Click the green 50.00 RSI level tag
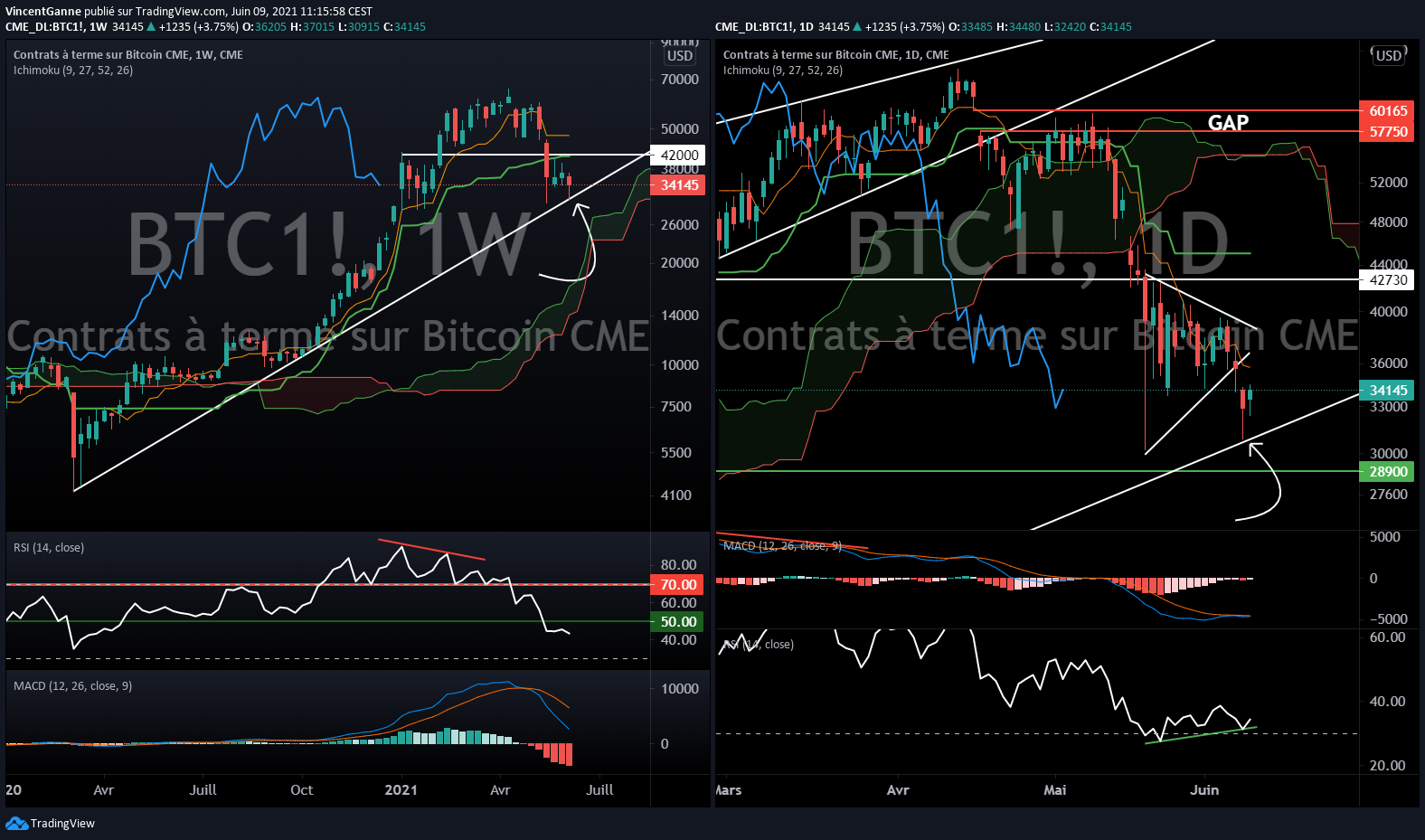 pyautogui.click(x=678, y=622)
